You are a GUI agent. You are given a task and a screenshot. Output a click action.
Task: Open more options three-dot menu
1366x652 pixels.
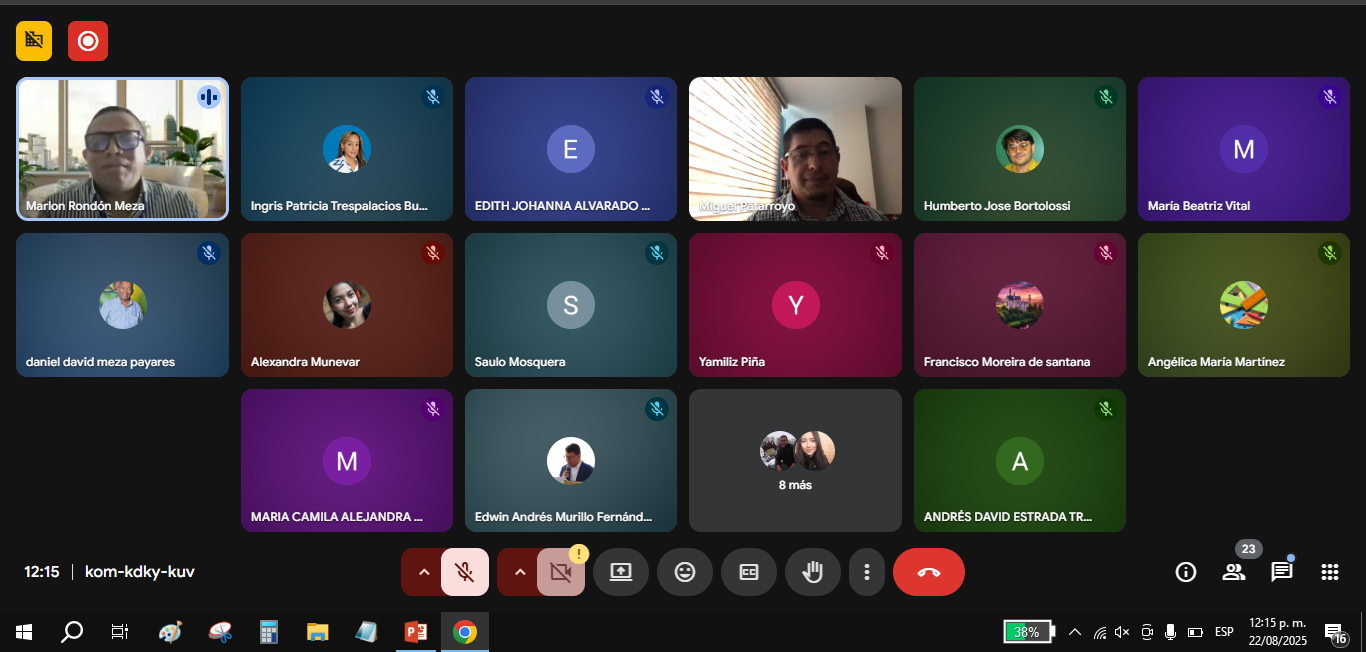pyautogui.click(x=867, y=572)
